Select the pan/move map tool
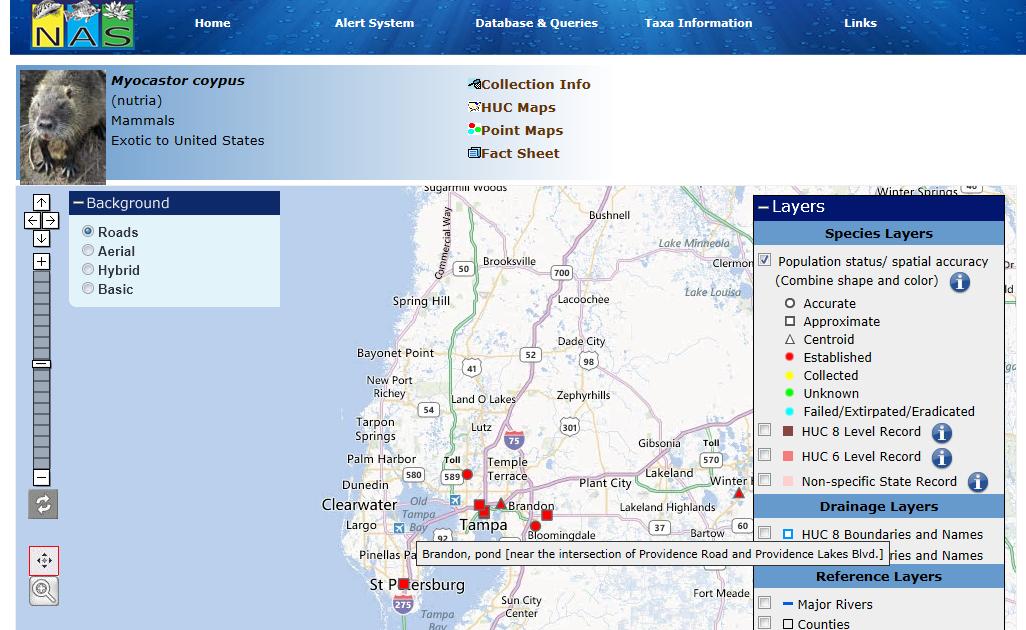 point(44,561)
